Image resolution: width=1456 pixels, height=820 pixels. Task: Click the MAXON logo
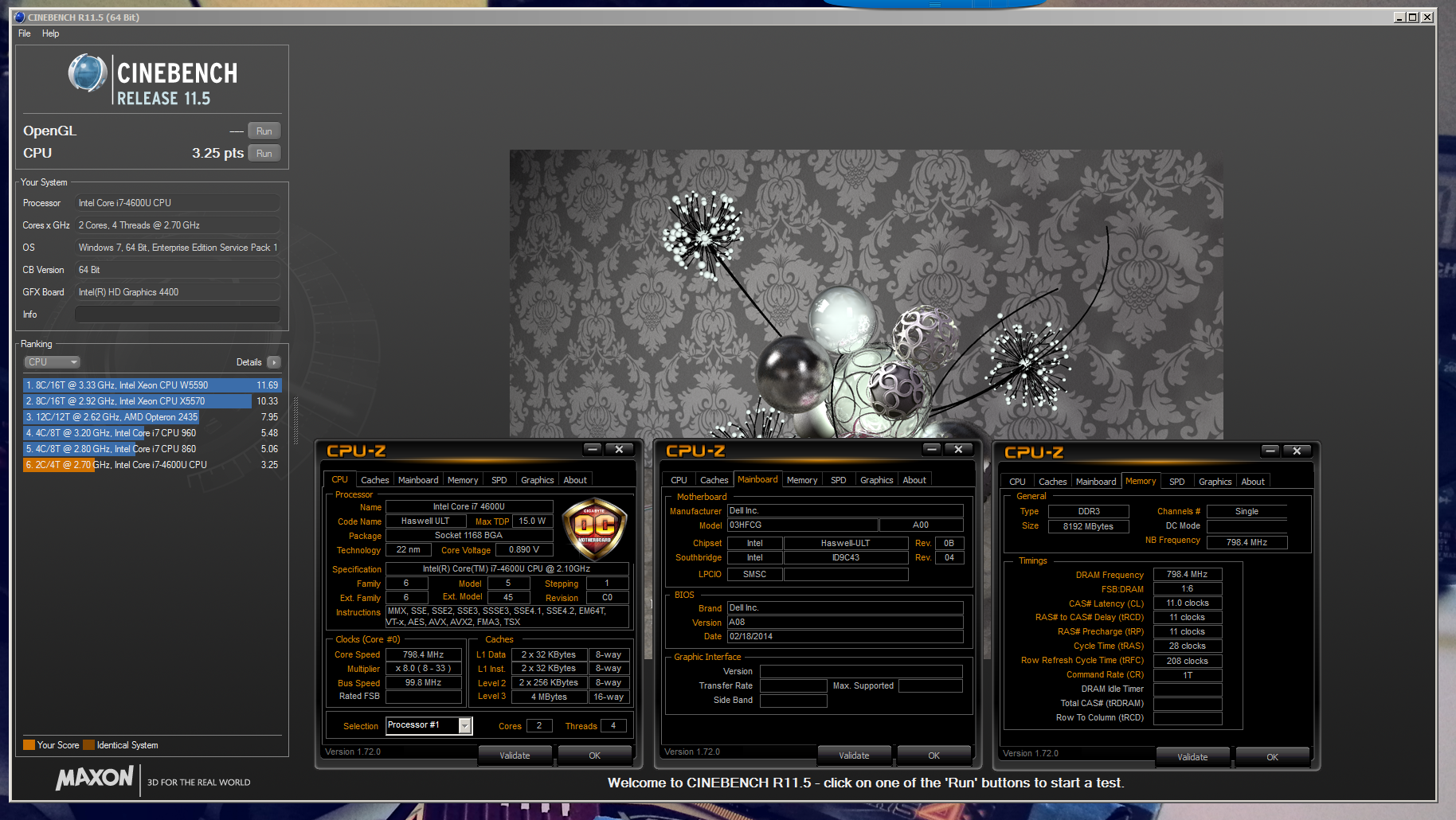[x=95, y=778]
